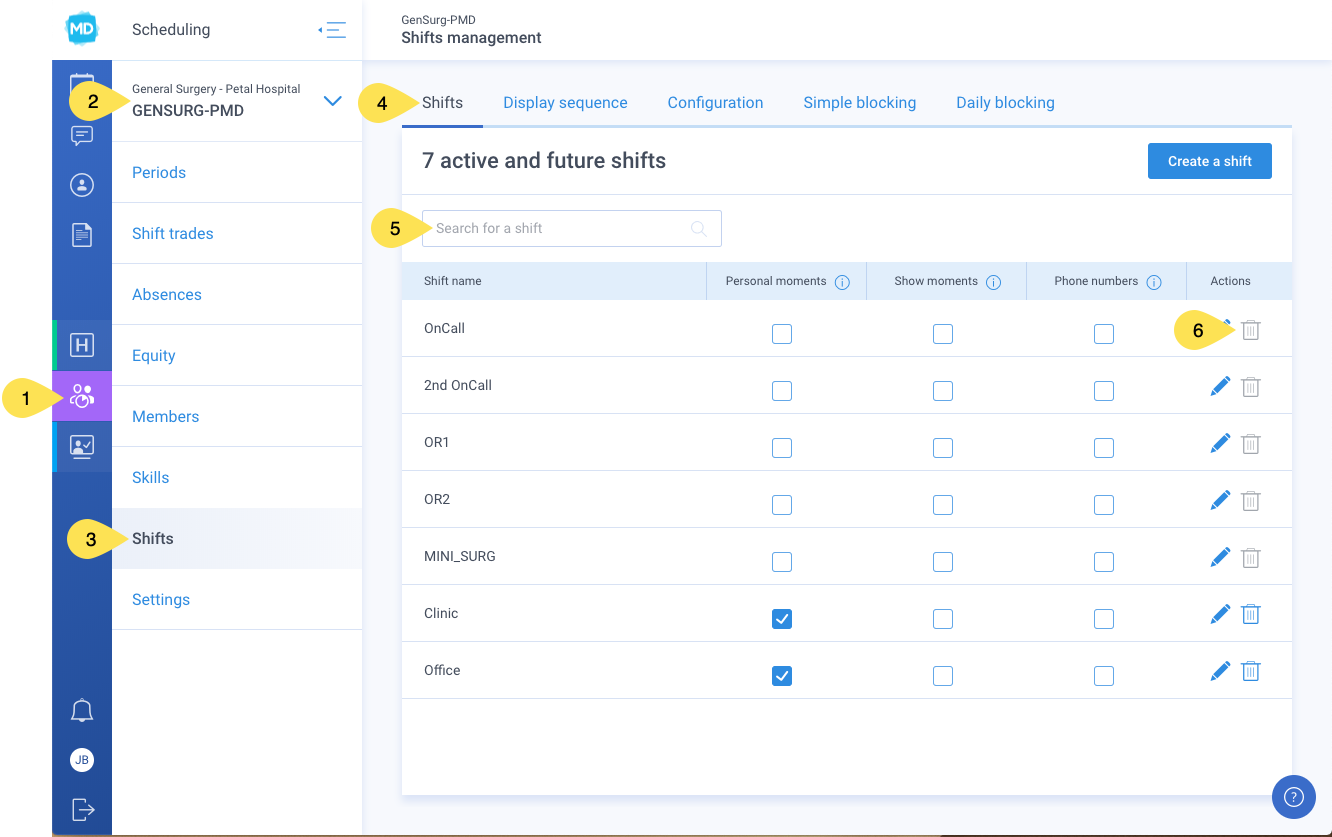Edit the OR1 shift with pencil icon

click(x=1220, y=443)
